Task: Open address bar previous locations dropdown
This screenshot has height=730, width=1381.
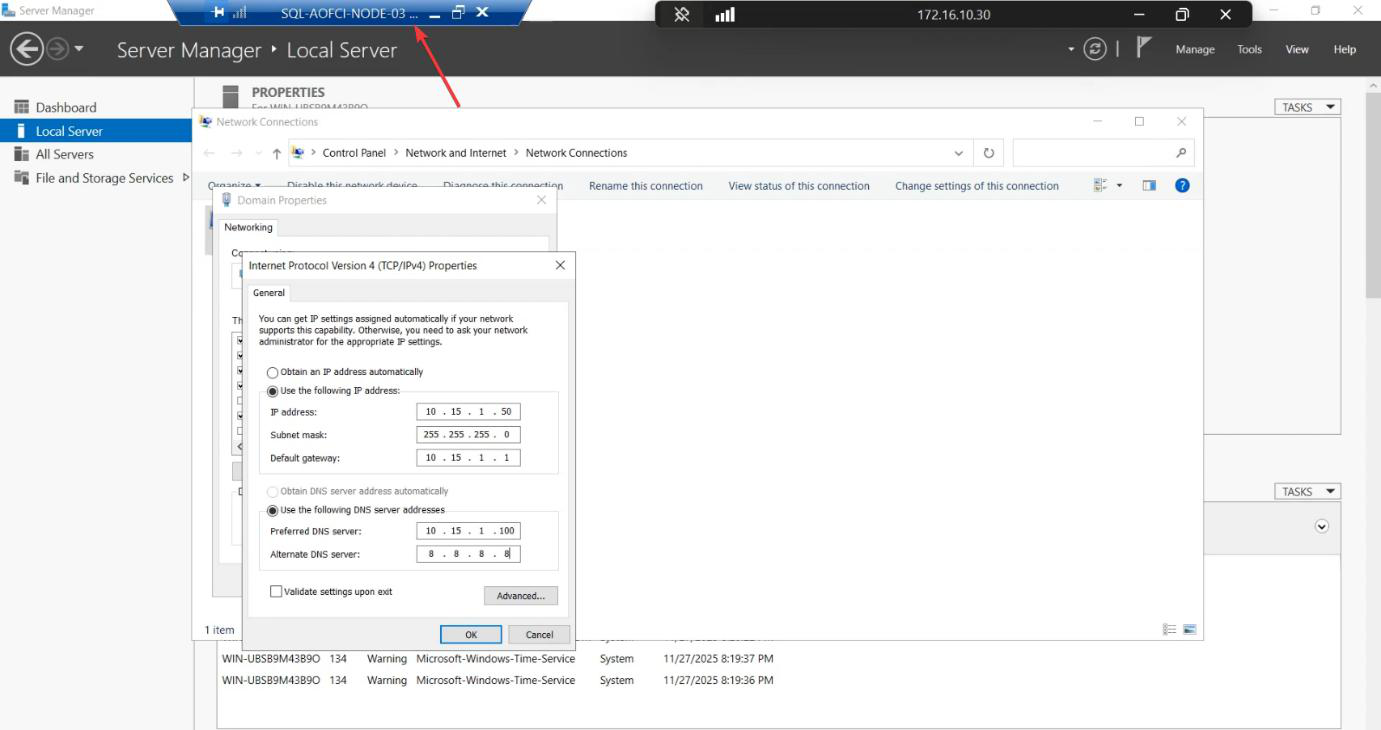Action: click(x=959, y=153)
